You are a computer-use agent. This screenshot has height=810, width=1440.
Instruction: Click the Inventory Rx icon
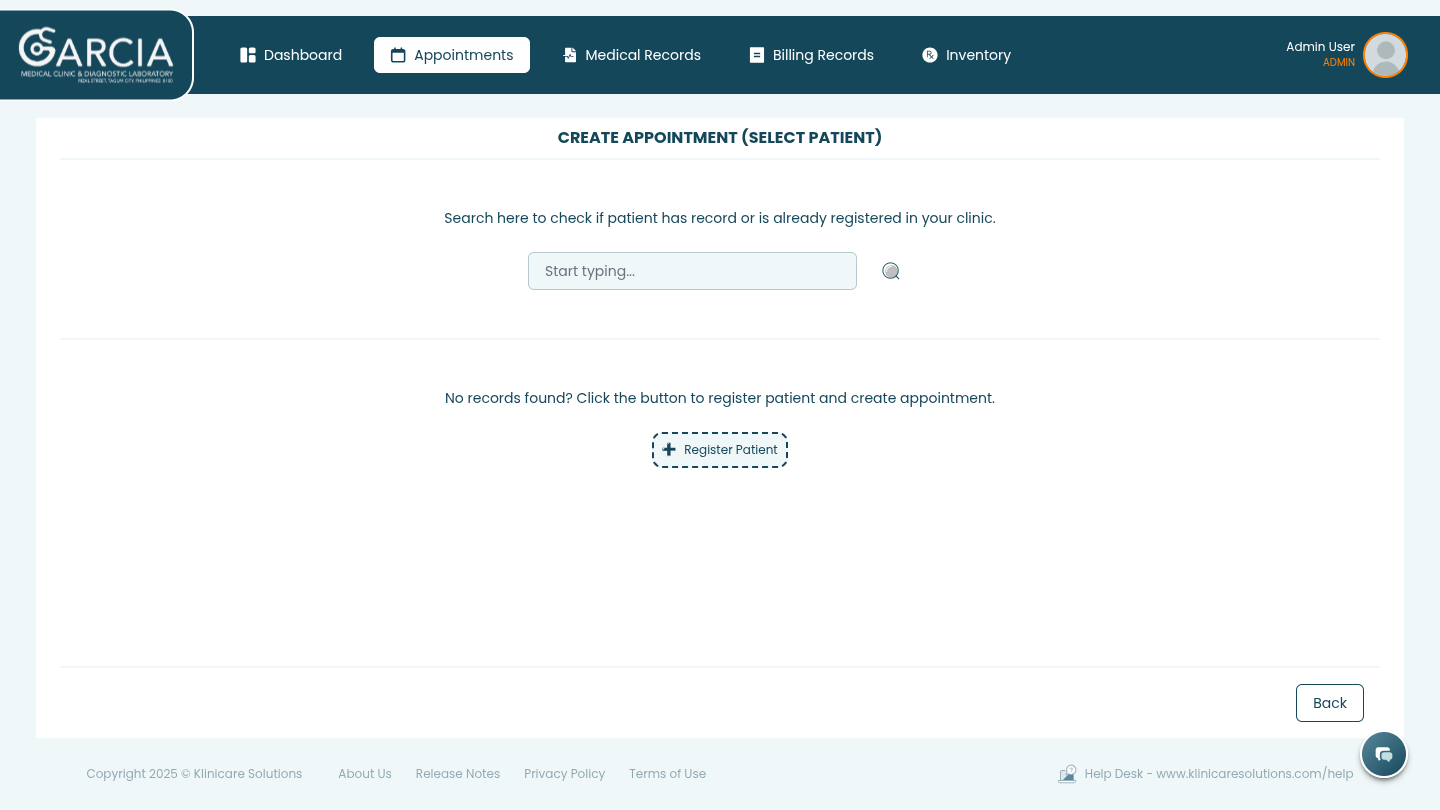(x=930, y=56)
